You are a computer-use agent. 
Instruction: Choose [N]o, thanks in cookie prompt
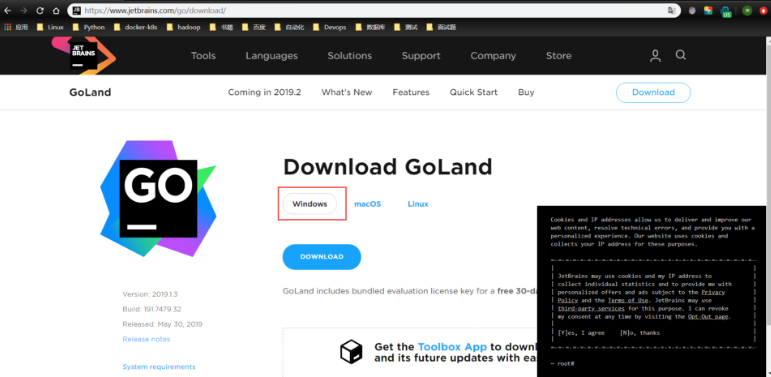(x=640, y=333)
